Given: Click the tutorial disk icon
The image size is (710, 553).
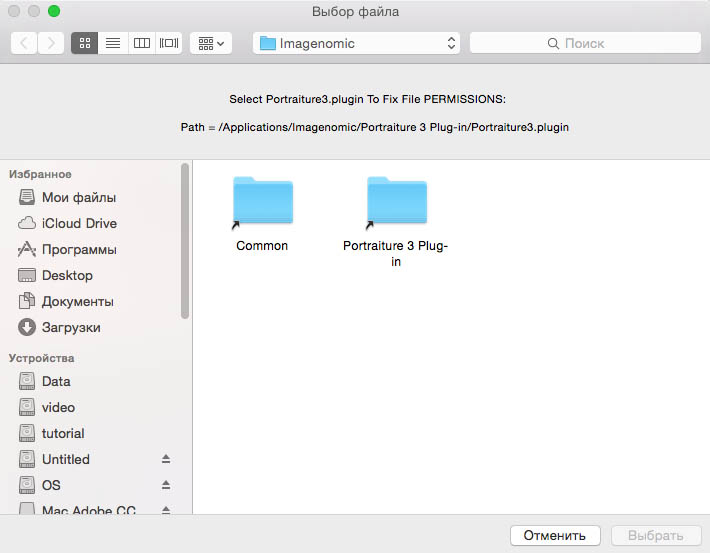Looking at the screenshot, I should click(27, 433).
